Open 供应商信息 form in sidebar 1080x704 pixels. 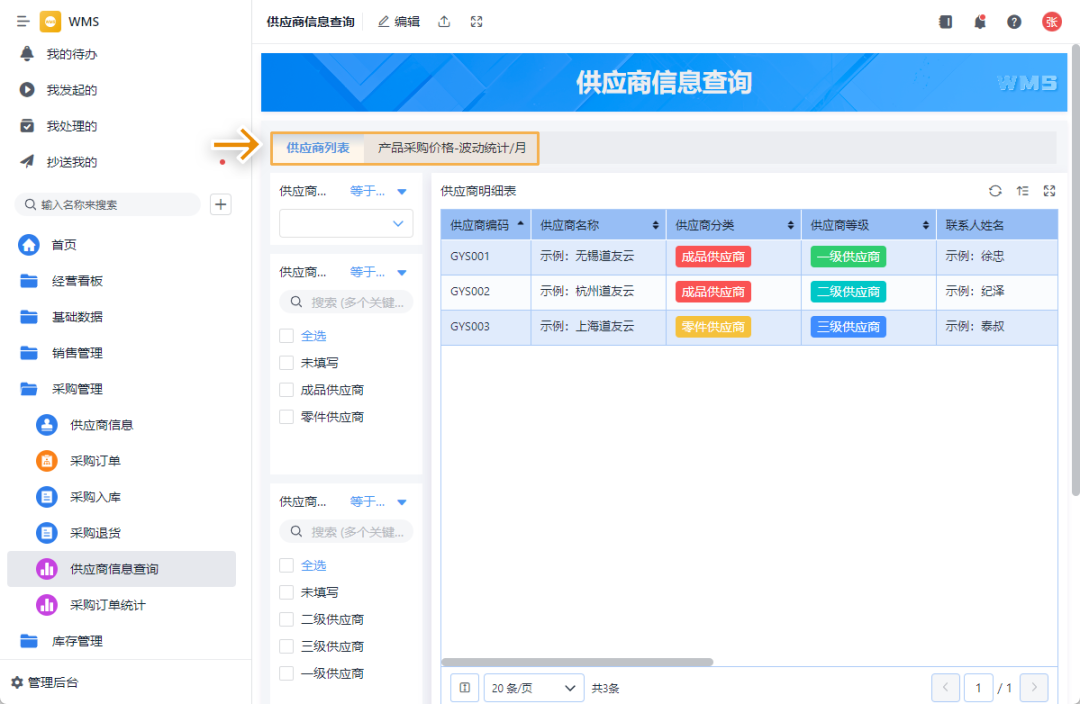tap(101, 425)
